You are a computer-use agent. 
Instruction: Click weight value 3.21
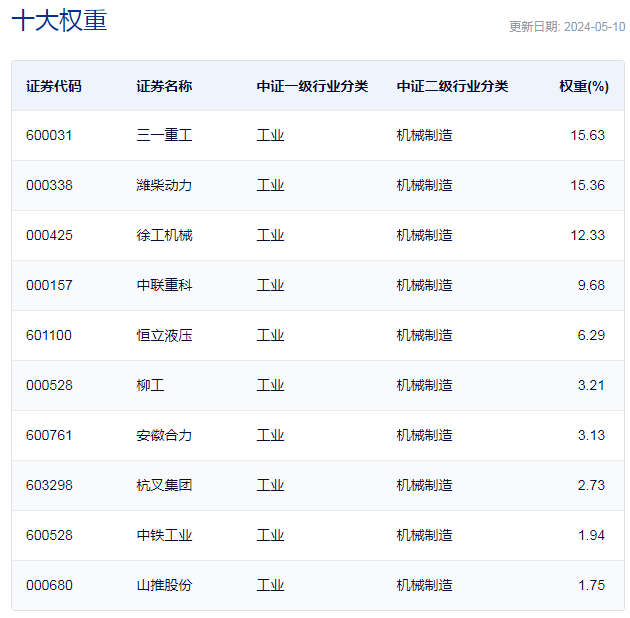(x=591, y=385)
